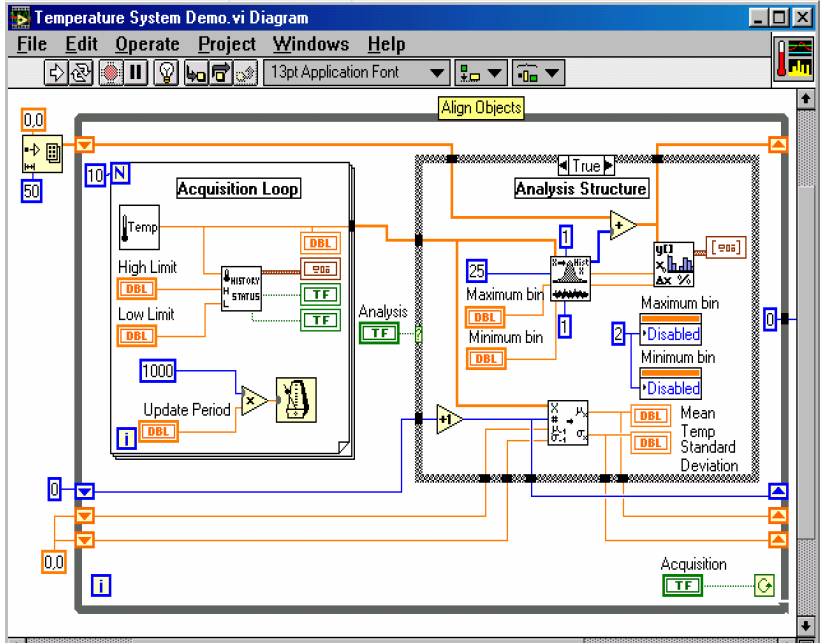Toggle the Highlight Execution light bulb

[x=167, y=72]
